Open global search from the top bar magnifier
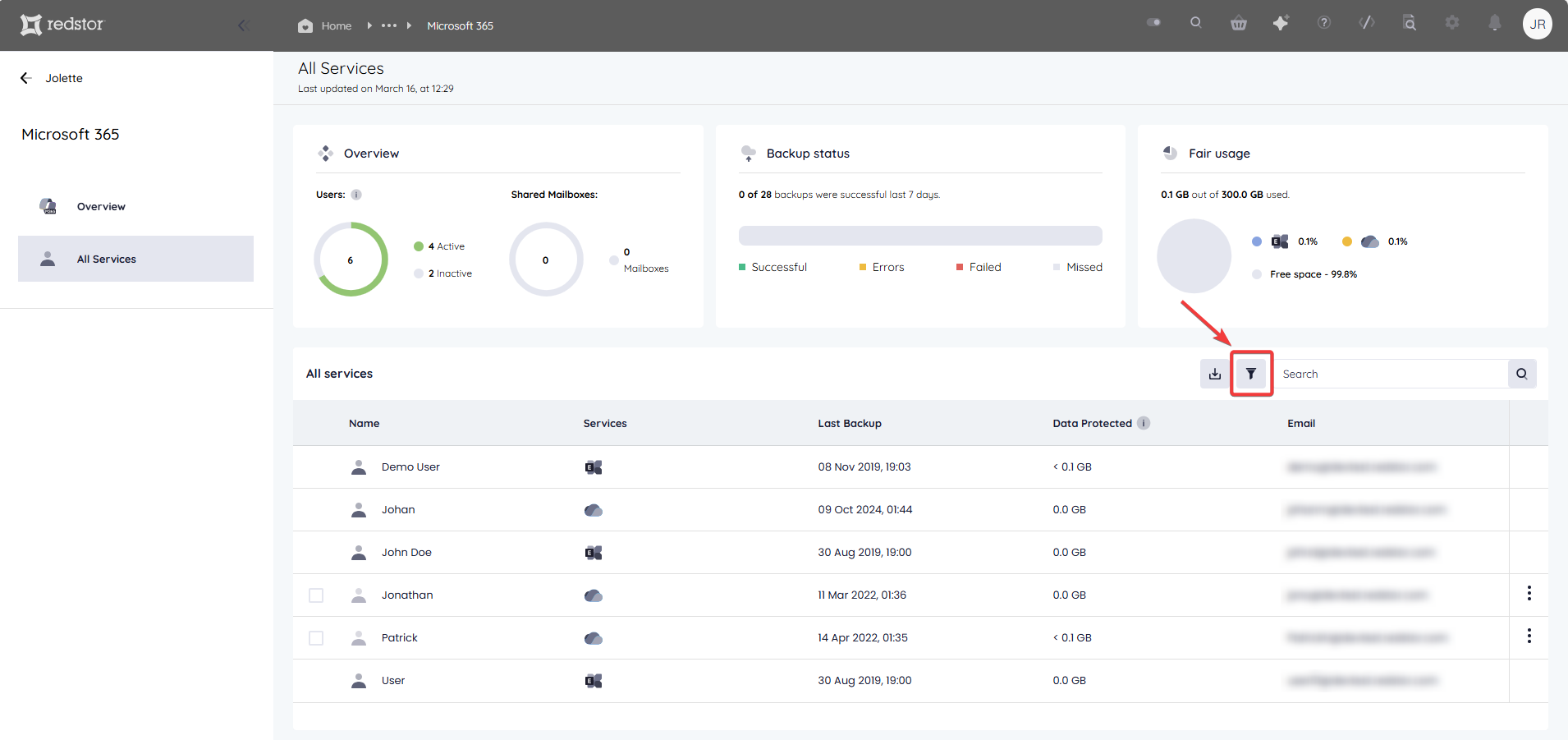The image size is (1568, 740). (1196, 23)
